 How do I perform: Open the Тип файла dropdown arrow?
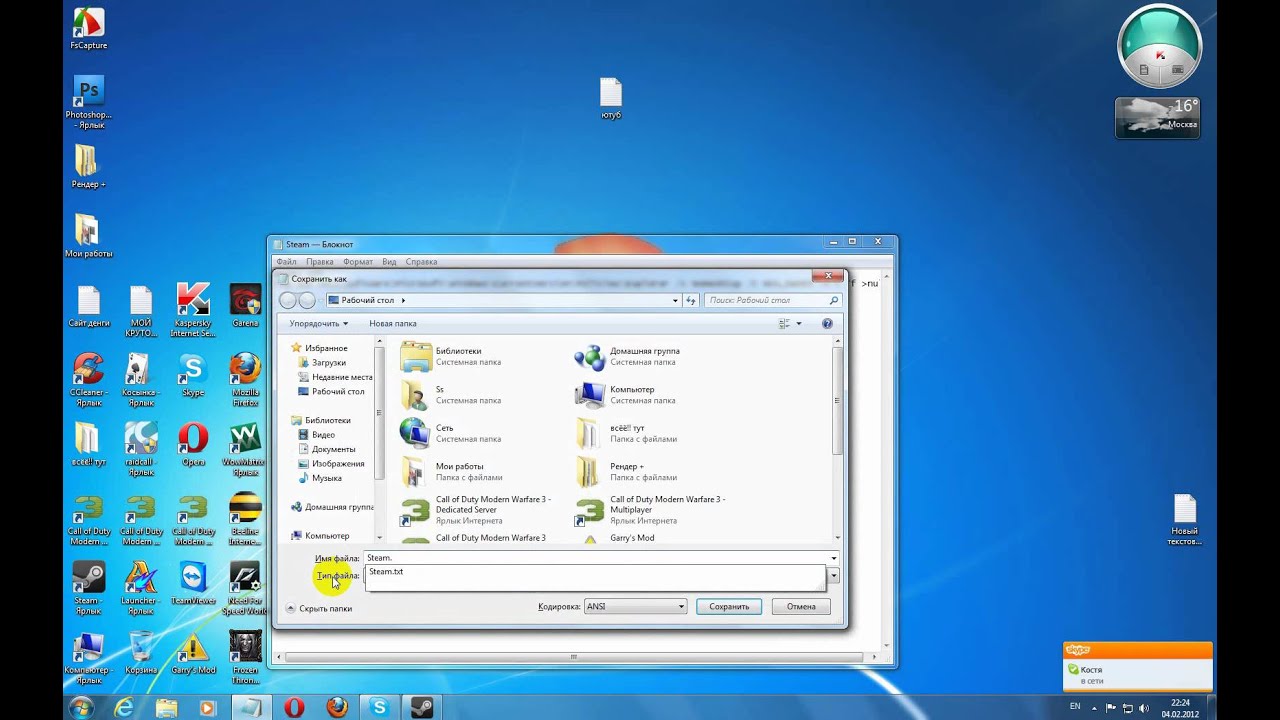[x=833, y=576]
